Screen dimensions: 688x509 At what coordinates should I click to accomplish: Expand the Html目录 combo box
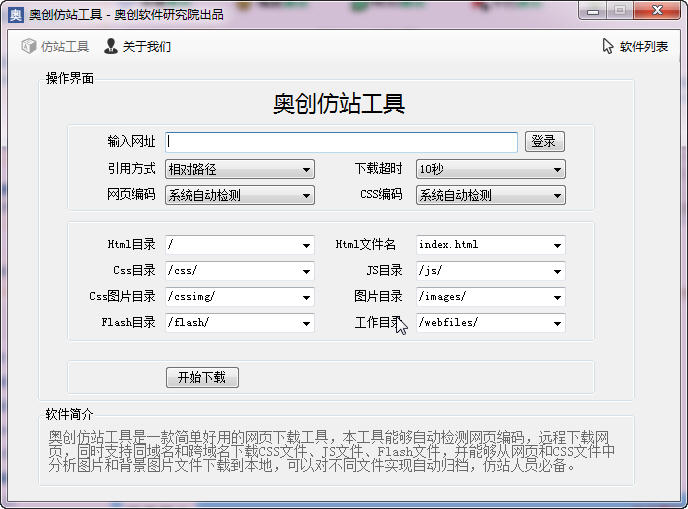(306, 245)
